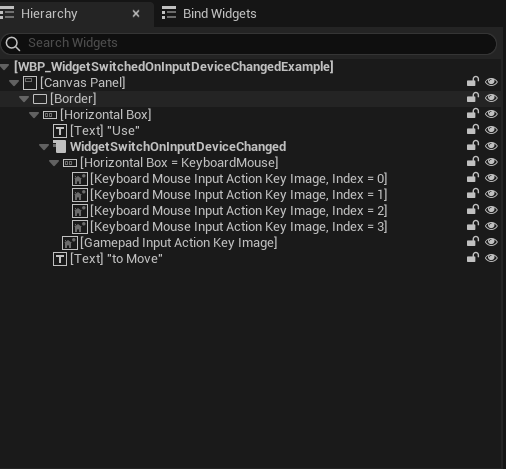This screenshot has width=506, height=469.
Task: Click the Border widget icon
Action: [40, 99]
